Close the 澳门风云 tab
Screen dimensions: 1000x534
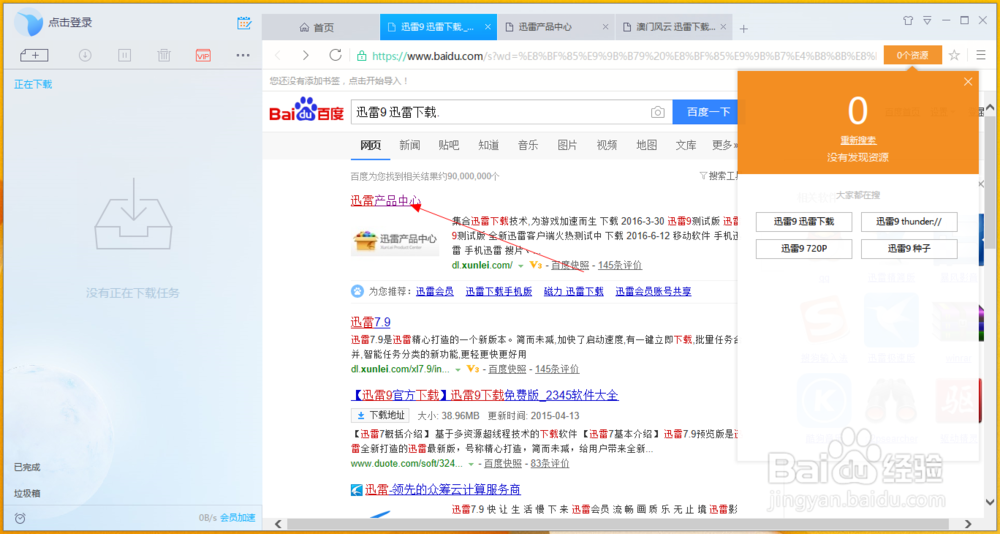coord(723,27)
